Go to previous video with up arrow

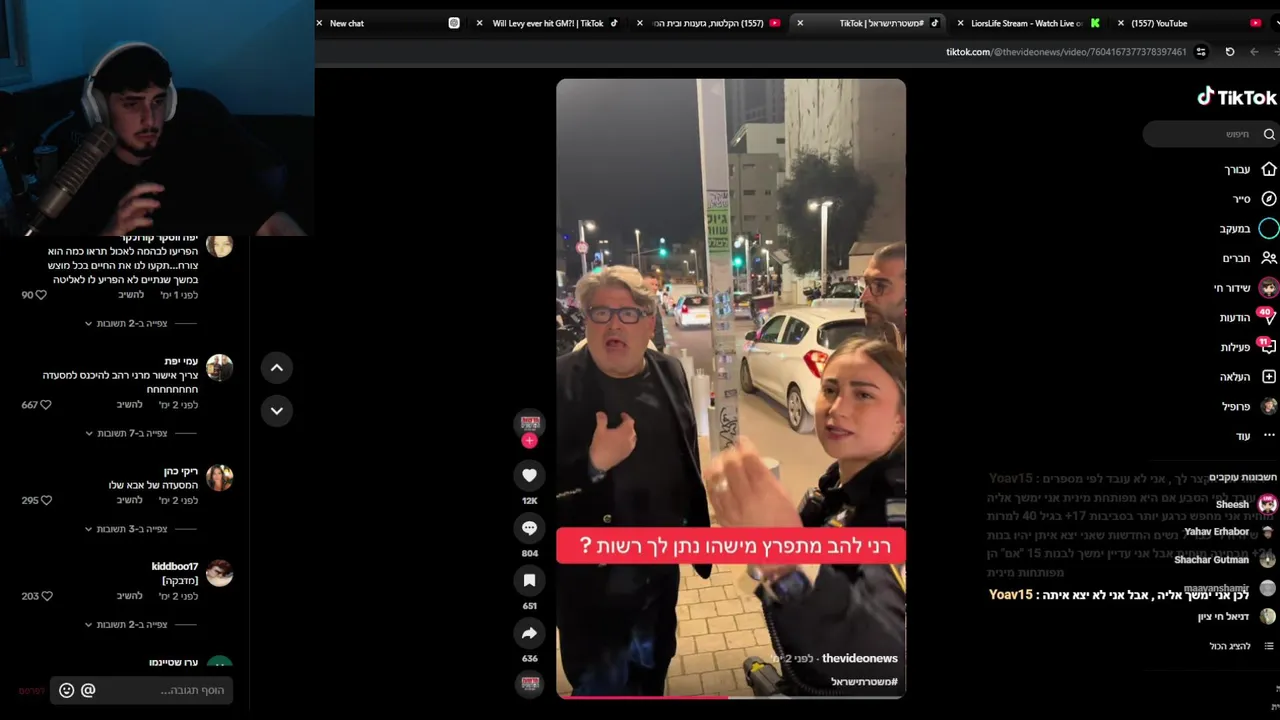277,368
